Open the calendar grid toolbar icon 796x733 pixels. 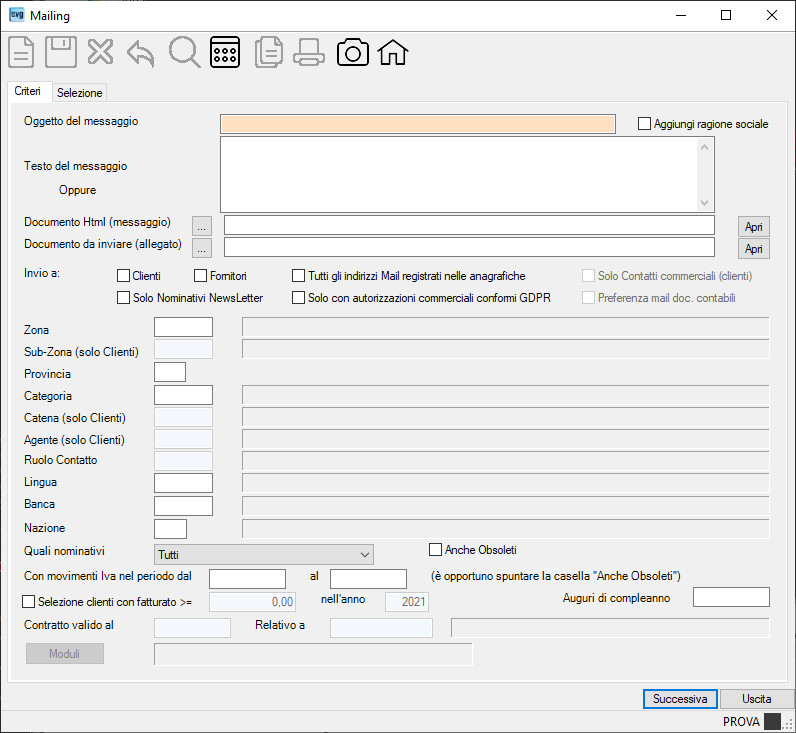(x=225, y=52)
